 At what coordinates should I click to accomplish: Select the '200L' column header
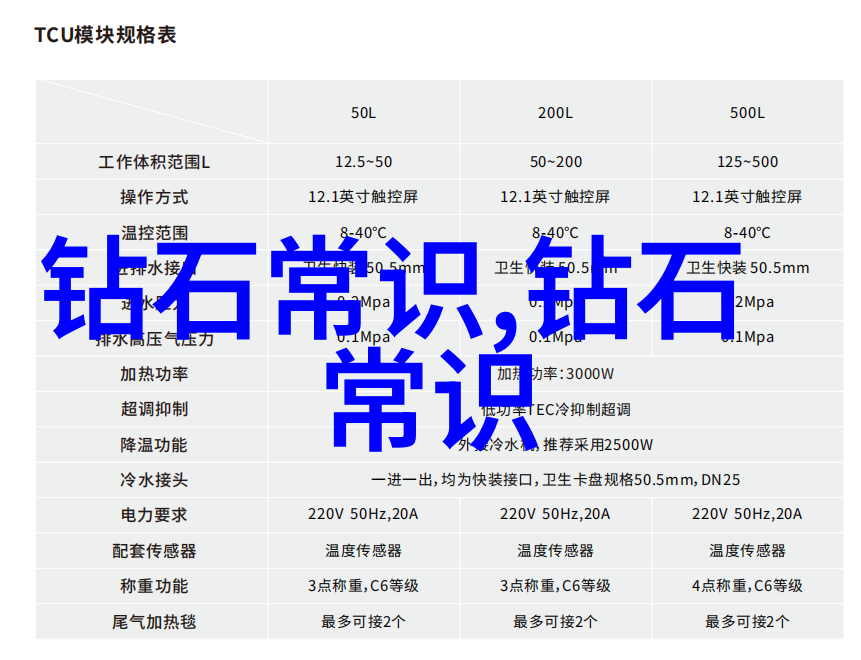[x=555, y=113]
